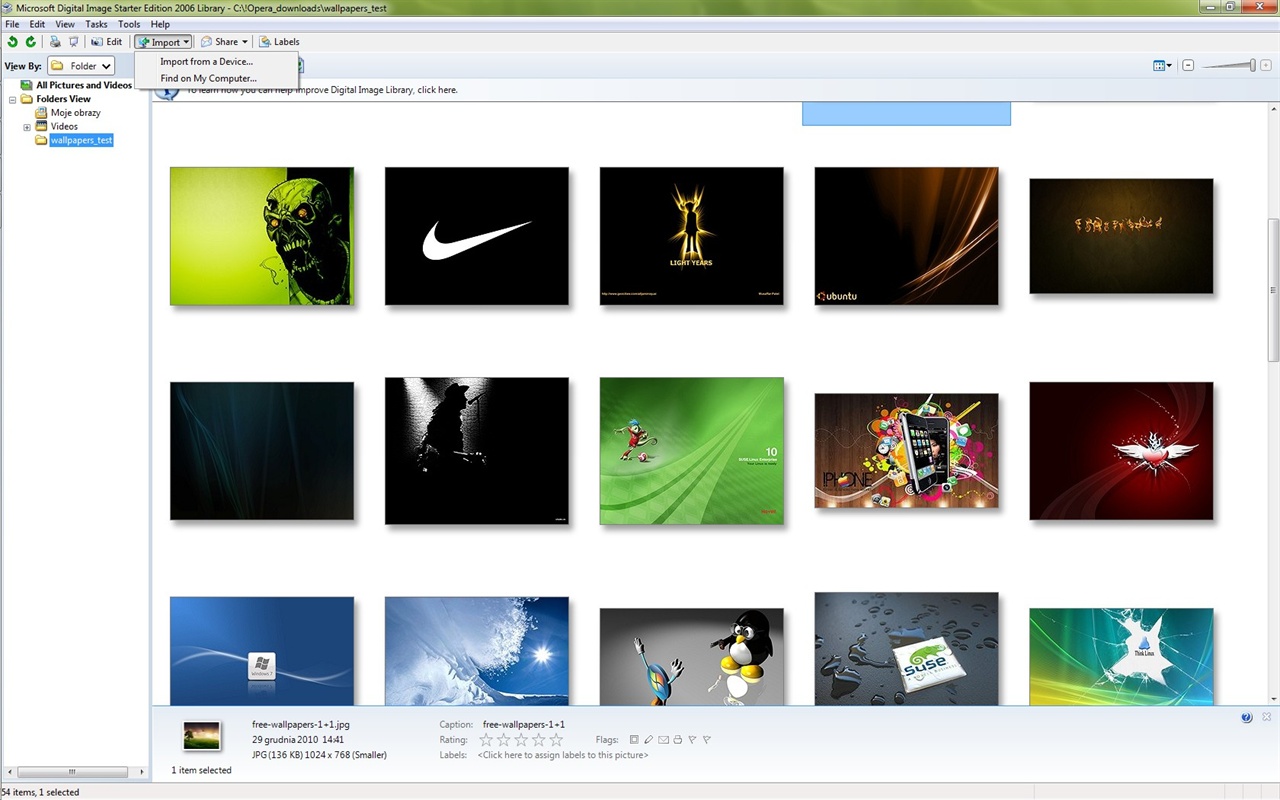Open the Edit toolbar button

(x=106, y=42)
